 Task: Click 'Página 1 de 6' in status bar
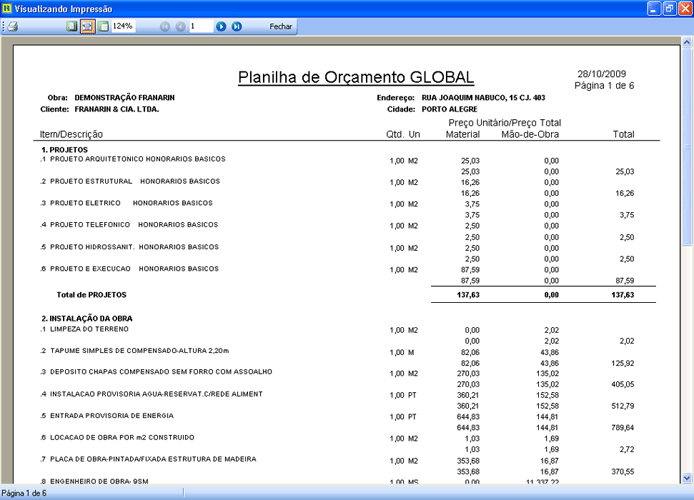[x=24, y=493]
